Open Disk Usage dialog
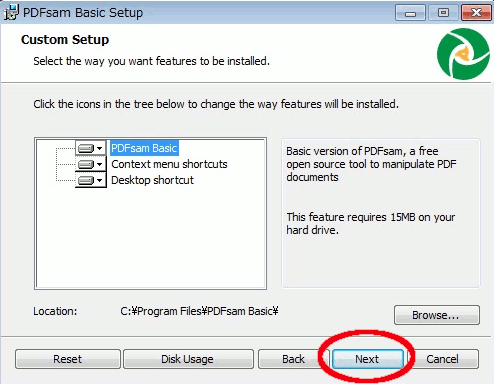Viewport: 494px width, 384px height. click(188, 359)
